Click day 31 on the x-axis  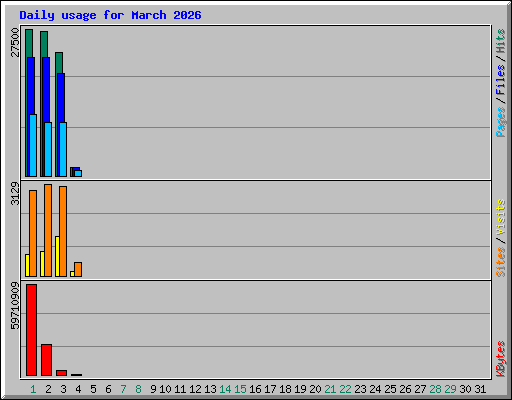click(480, 389)
